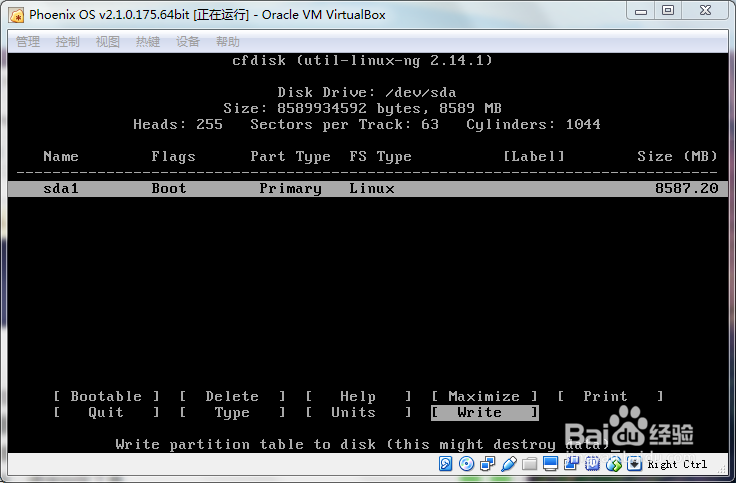Select the Type option in cfdisk
The width and height of the screenshot is (736, 483).
pyautogui.click(x=232, y=413)
